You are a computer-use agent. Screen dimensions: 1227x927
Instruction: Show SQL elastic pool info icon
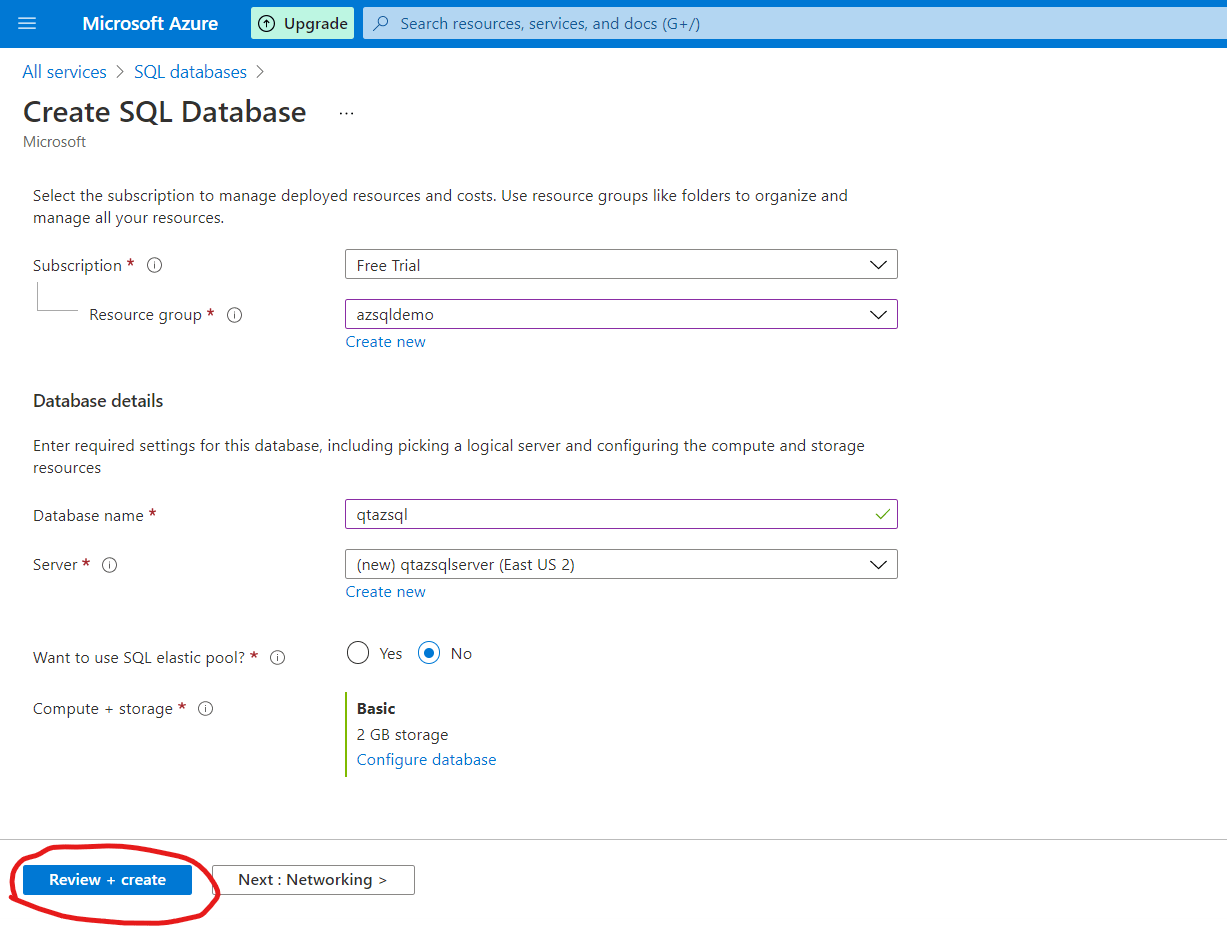[278, 657]
